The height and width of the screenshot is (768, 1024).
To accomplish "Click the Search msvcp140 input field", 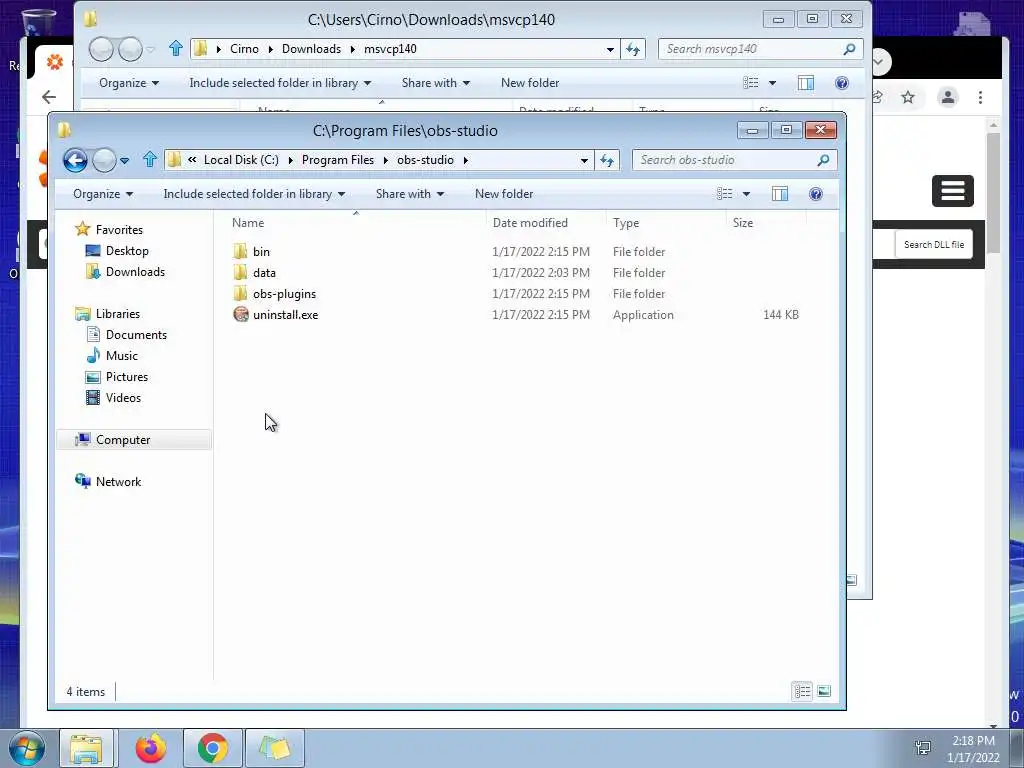I will coord(750,49).
